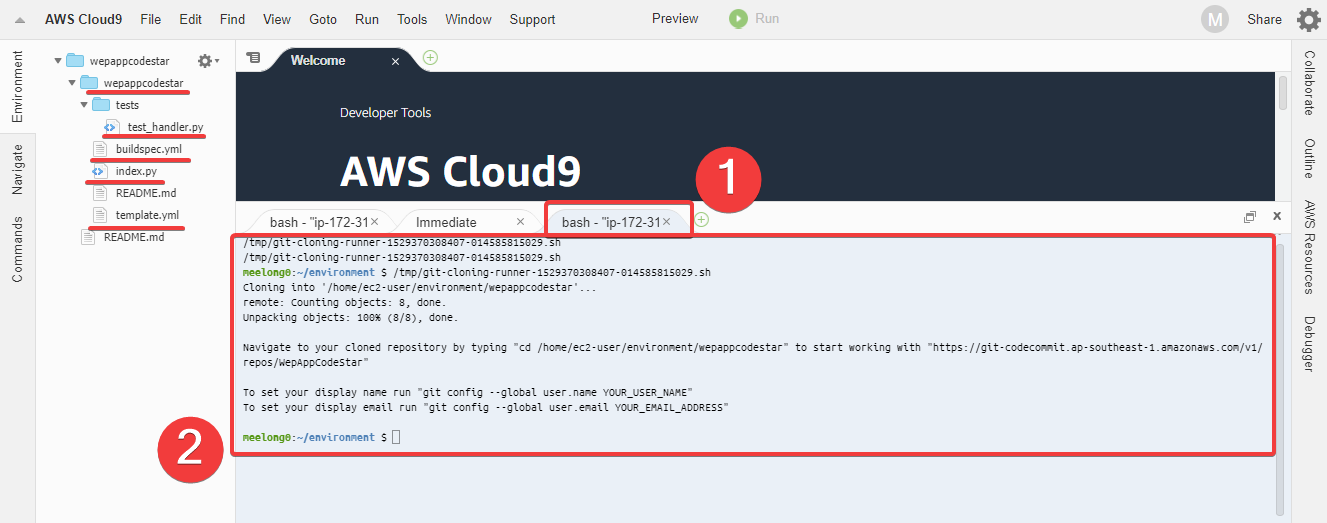
Task: Open the user avatar M icon
Action: tap(1215, 19)
